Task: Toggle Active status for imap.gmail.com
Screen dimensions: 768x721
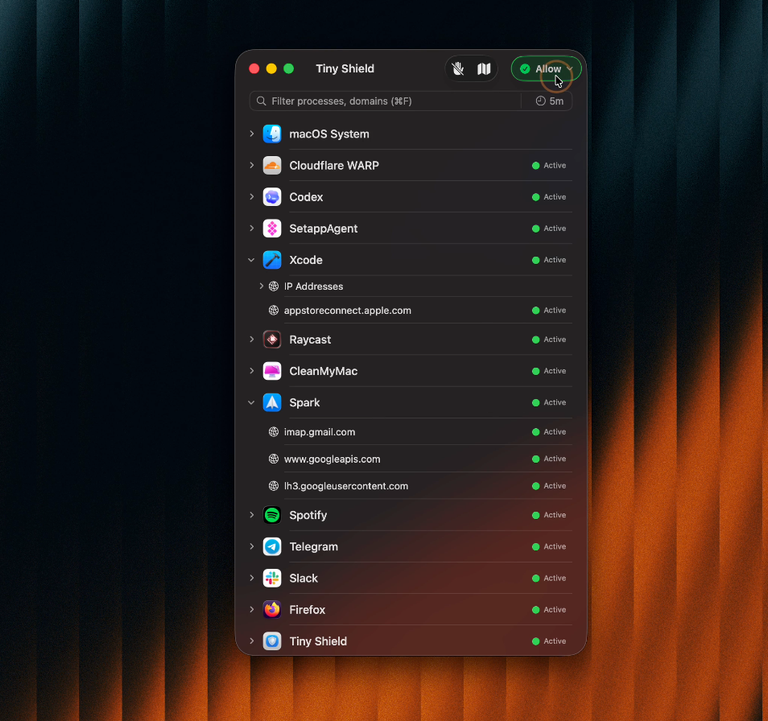Action: click(549, 432)
